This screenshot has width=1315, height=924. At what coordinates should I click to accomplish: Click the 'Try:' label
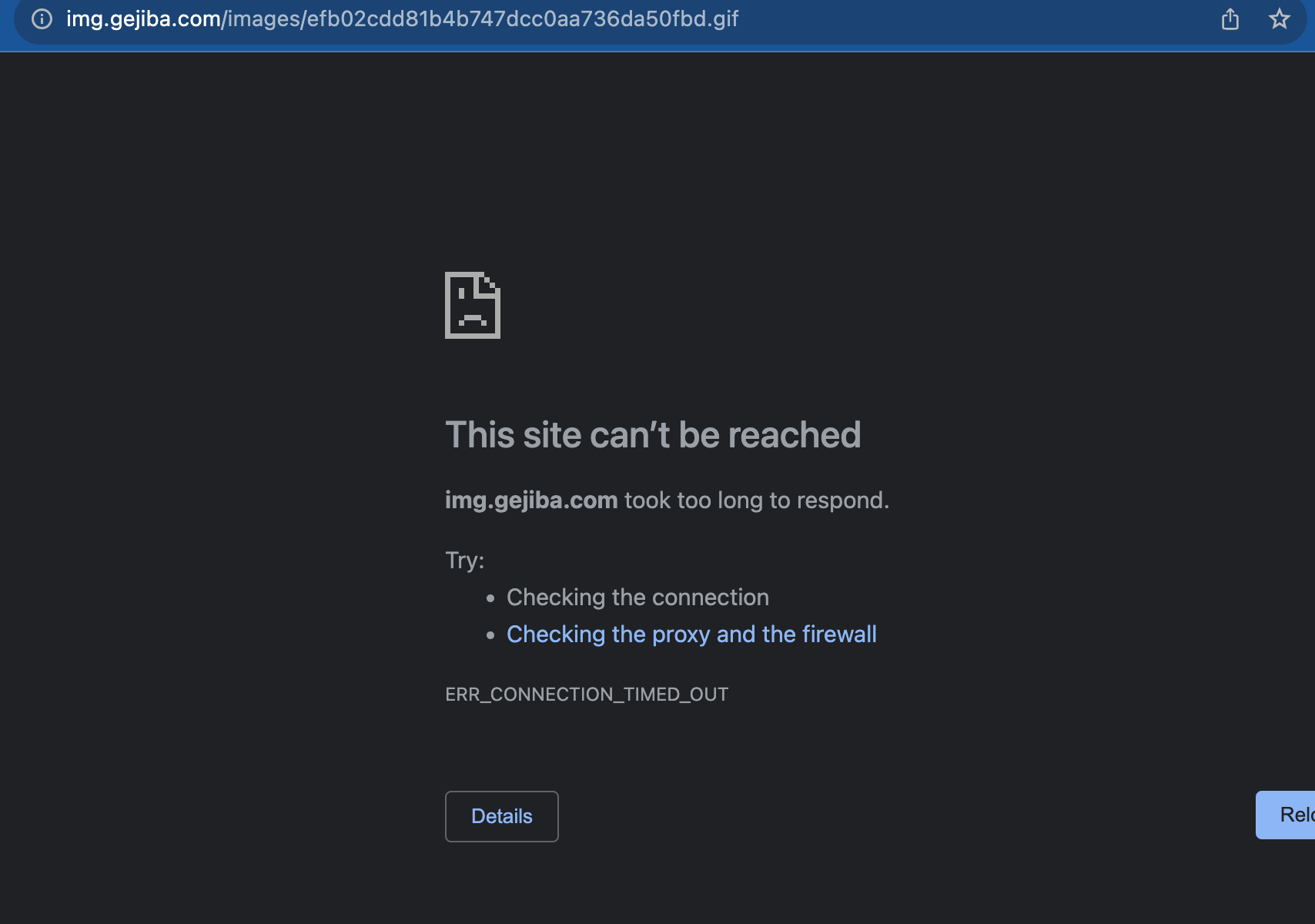464,560
